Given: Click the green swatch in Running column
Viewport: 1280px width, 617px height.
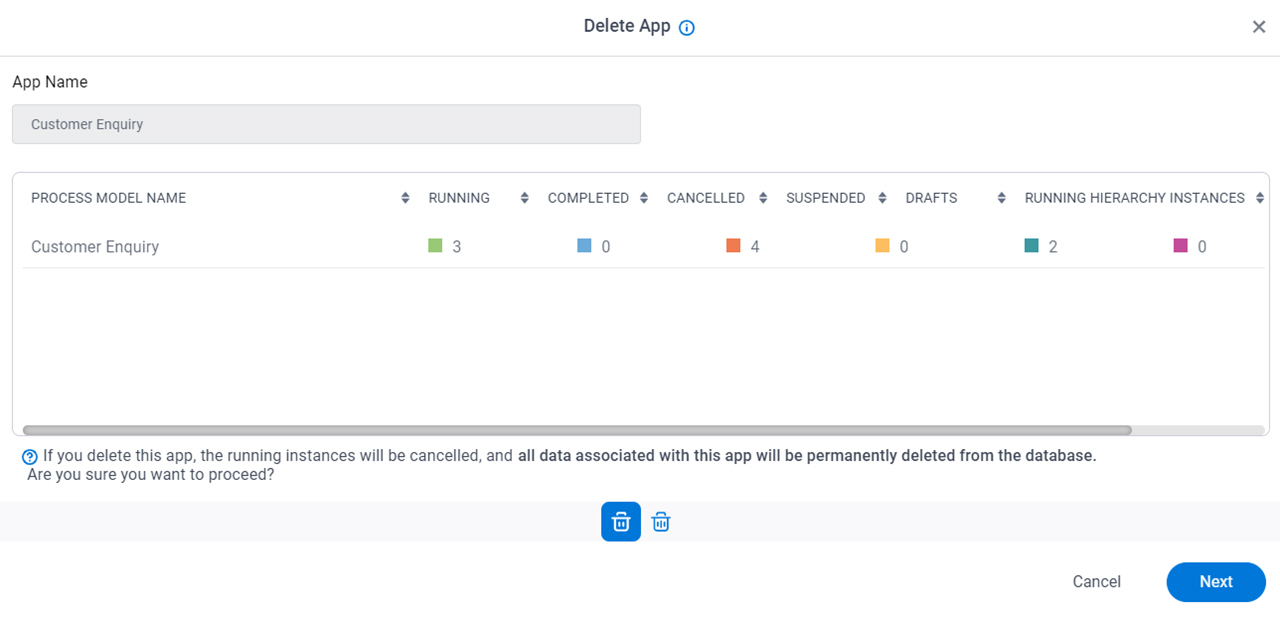Looking at the screenshot, I should (435, 245).
